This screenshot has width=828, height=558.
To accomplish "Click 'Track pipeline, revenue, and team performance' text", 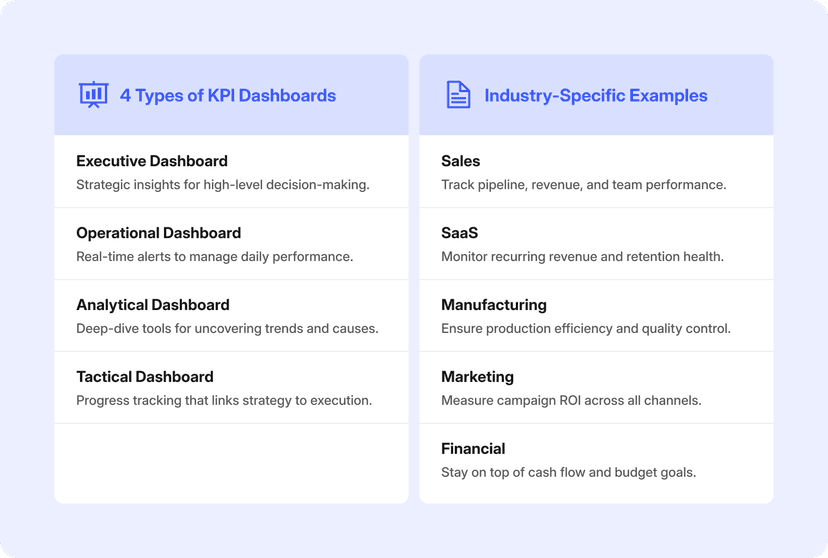I will 583,185.
